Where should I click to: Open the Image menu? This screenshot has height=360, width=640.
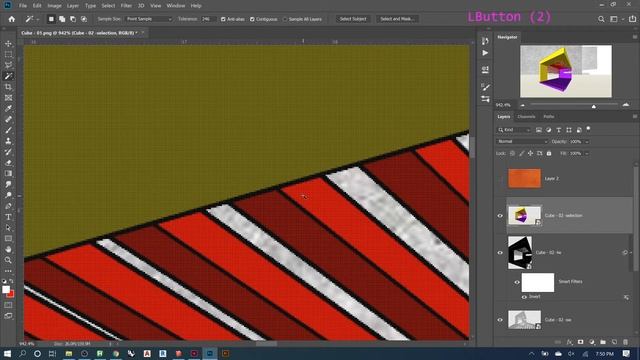pos(54,6)
